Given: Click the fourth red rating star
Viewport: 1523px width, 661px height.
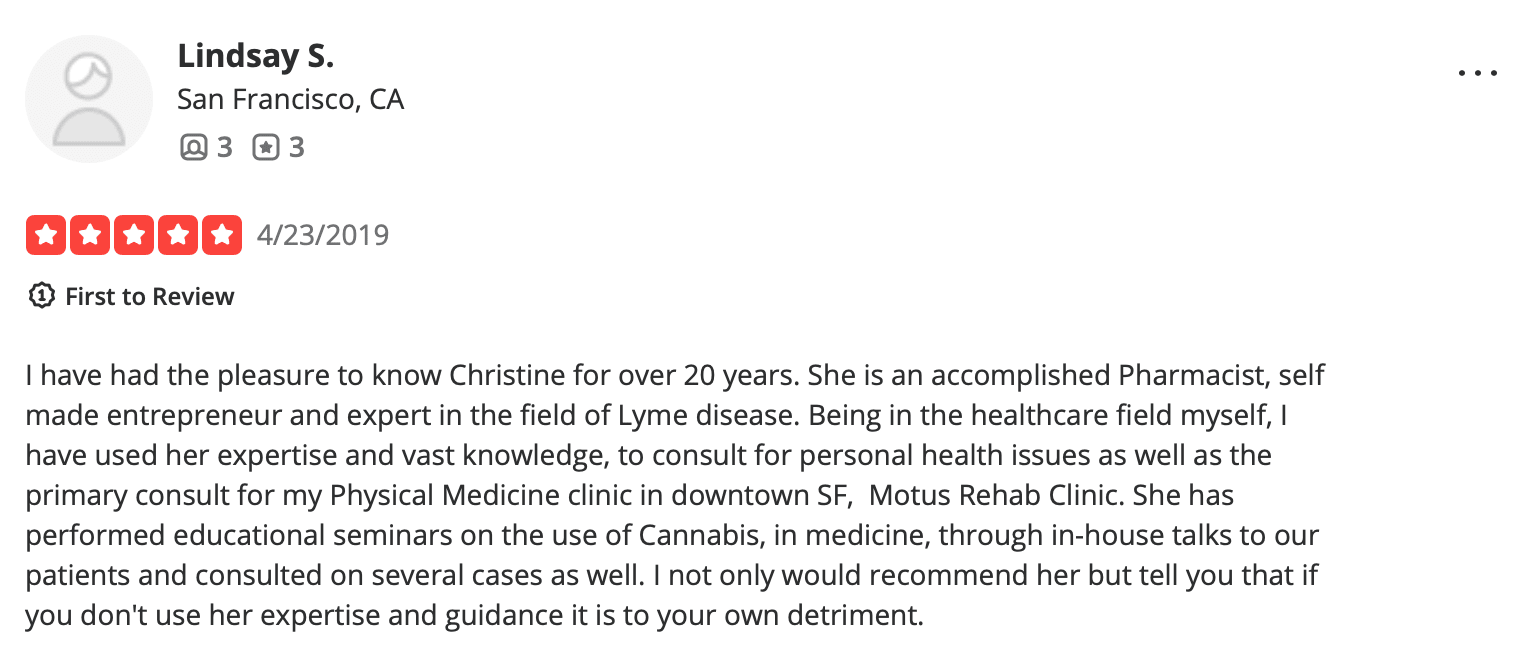Looking at the screenshot, I should [178, 235].
